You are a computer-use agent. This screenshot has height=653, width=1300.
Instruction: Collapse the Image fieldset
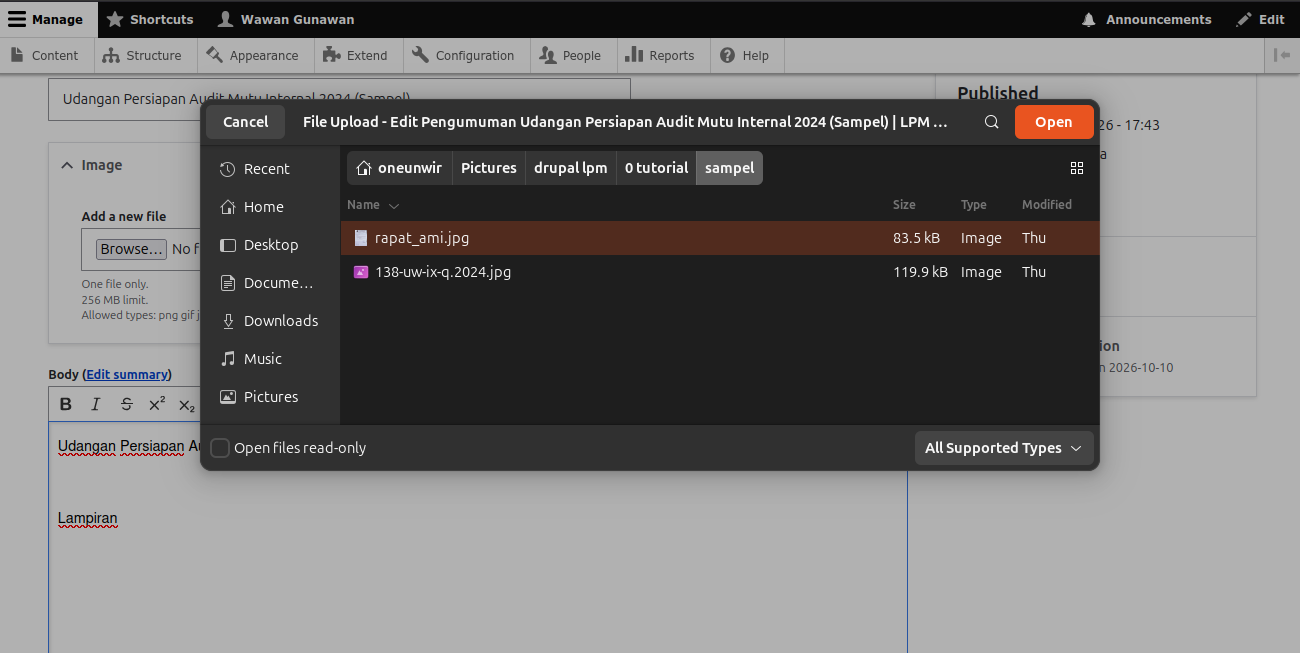pos(91,165)
